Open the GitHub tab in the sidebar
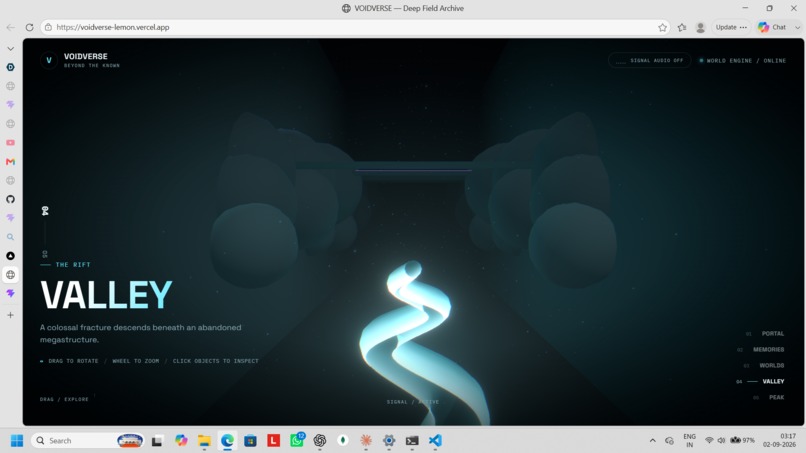Viewport: 806px width, 453px height. tap(10, 199)
